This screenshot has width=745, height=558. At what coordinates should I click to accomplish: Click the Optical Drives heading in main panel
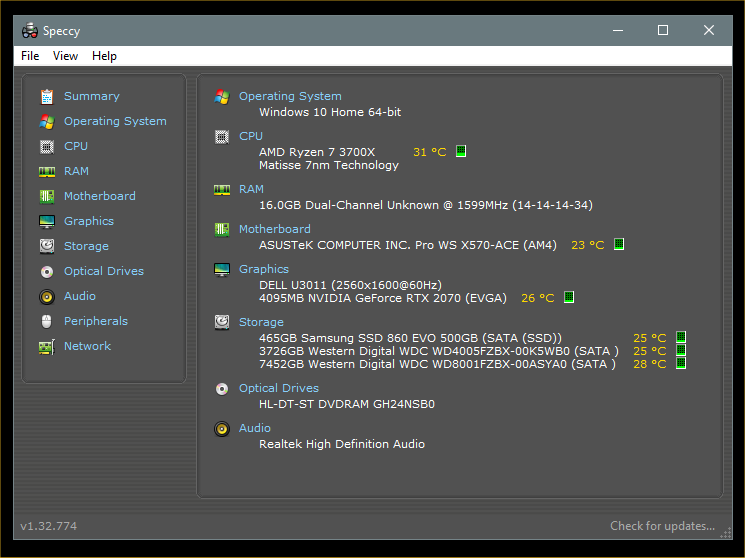click(278, 388)
